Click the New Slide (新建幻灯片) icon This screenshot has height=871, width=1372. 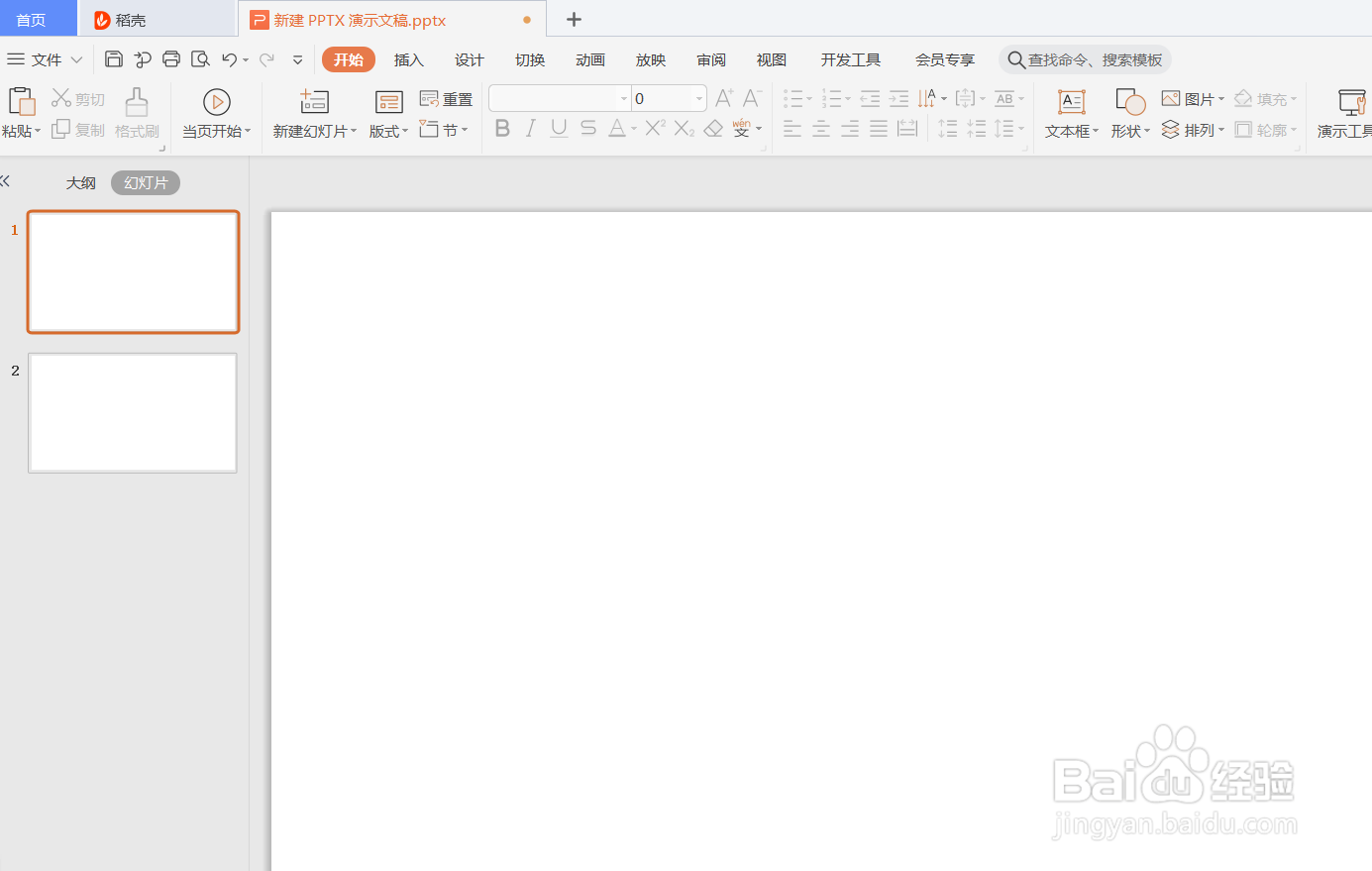coord(314,101)
